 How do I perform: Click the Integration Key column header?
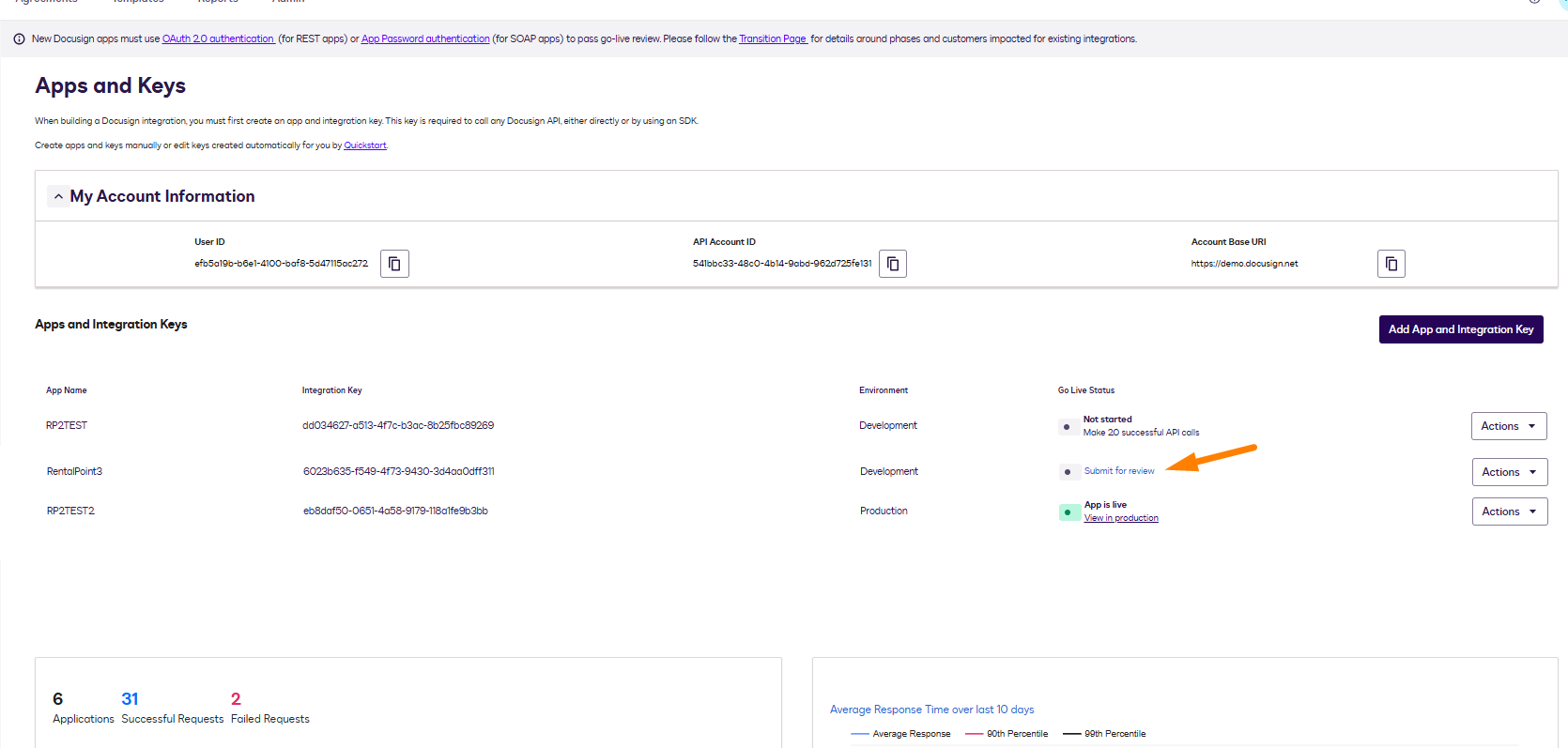tap(331, 390)
